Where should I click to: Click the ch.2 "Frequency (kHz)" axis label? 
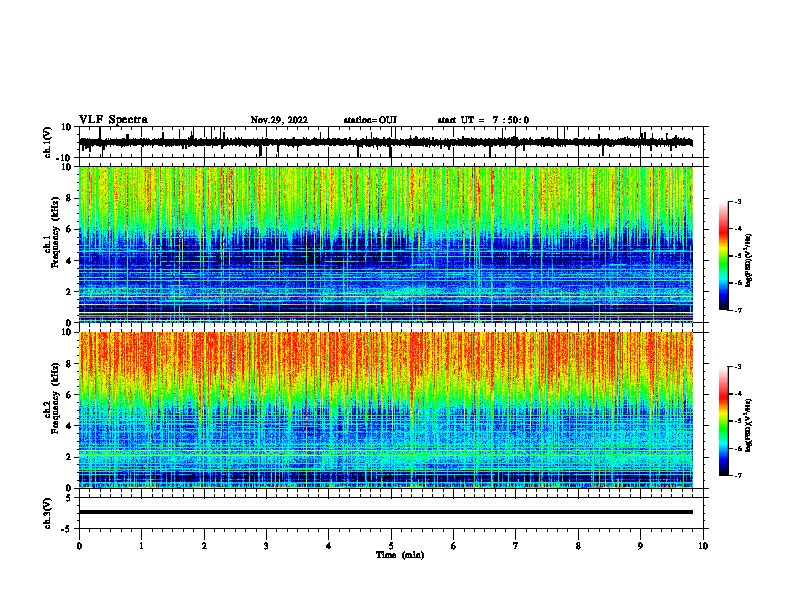(55, 398)
